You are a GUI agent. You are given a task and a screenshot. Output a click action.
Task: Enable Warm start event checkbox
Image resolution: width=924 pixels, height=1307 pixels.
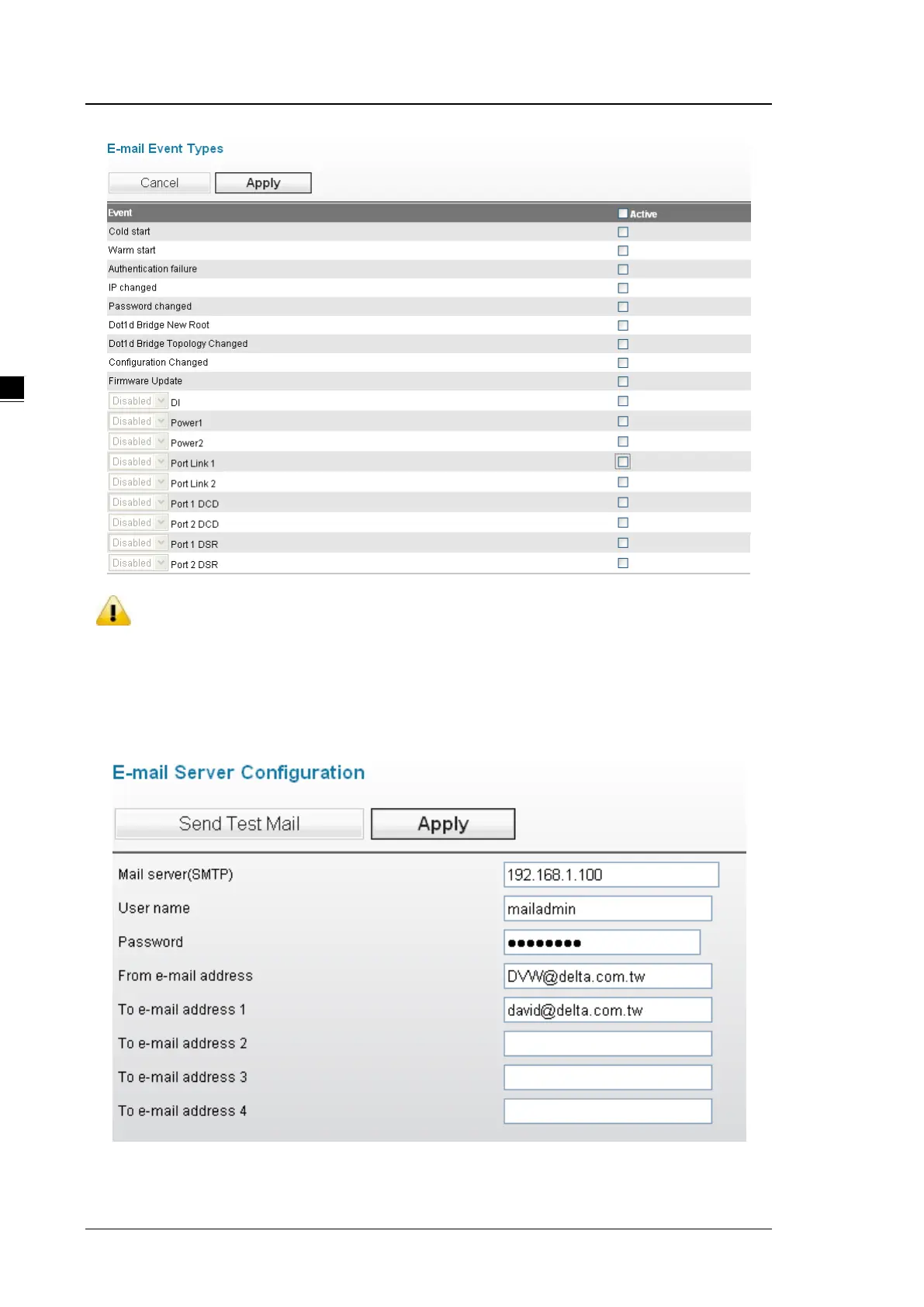pyautogui.click(x=623, y=251)
